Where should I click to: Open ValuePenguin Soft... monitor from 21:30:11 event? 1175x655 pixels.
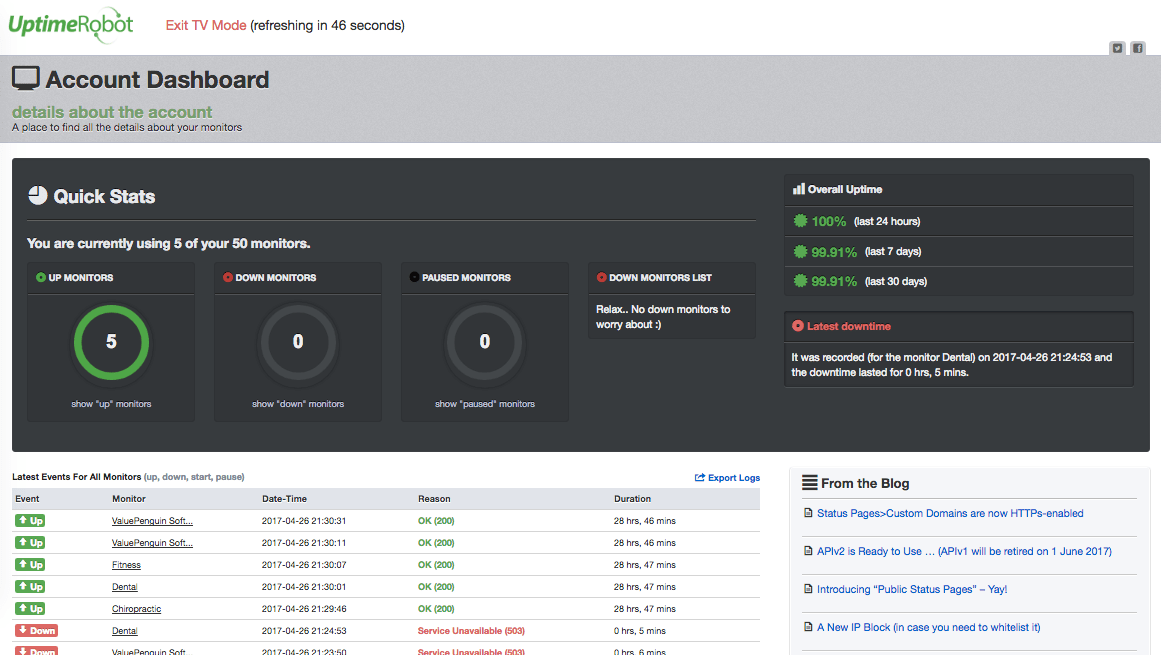point(152,543)
